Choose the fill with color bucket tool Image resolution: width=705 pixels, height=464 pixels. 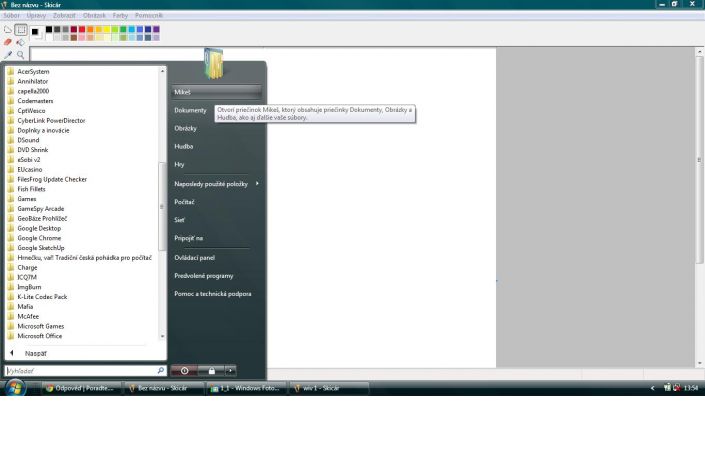[x=21, y=42]
